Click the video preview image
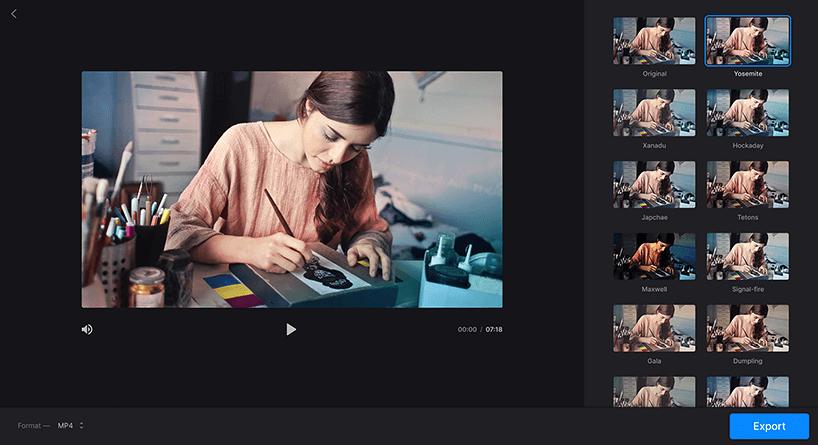The width and height of the screenshot is (818, 445). click(292, 189)
